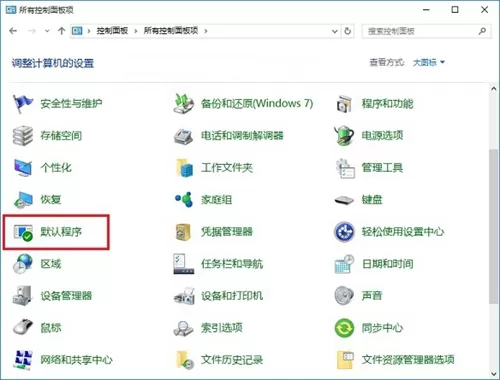This screenshot has width=500, height=380.
Task: Open the 查看方式 大图标 dropdown
Action: click(429, 62)
